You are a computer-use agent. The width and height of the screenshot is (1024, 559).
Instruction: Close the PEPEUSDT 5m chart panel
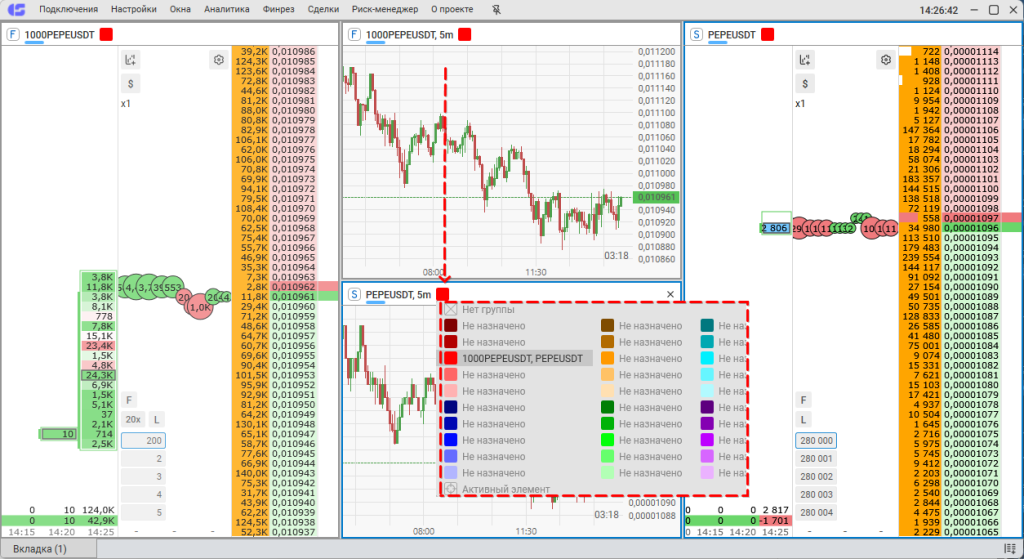[x=670, y=294]
